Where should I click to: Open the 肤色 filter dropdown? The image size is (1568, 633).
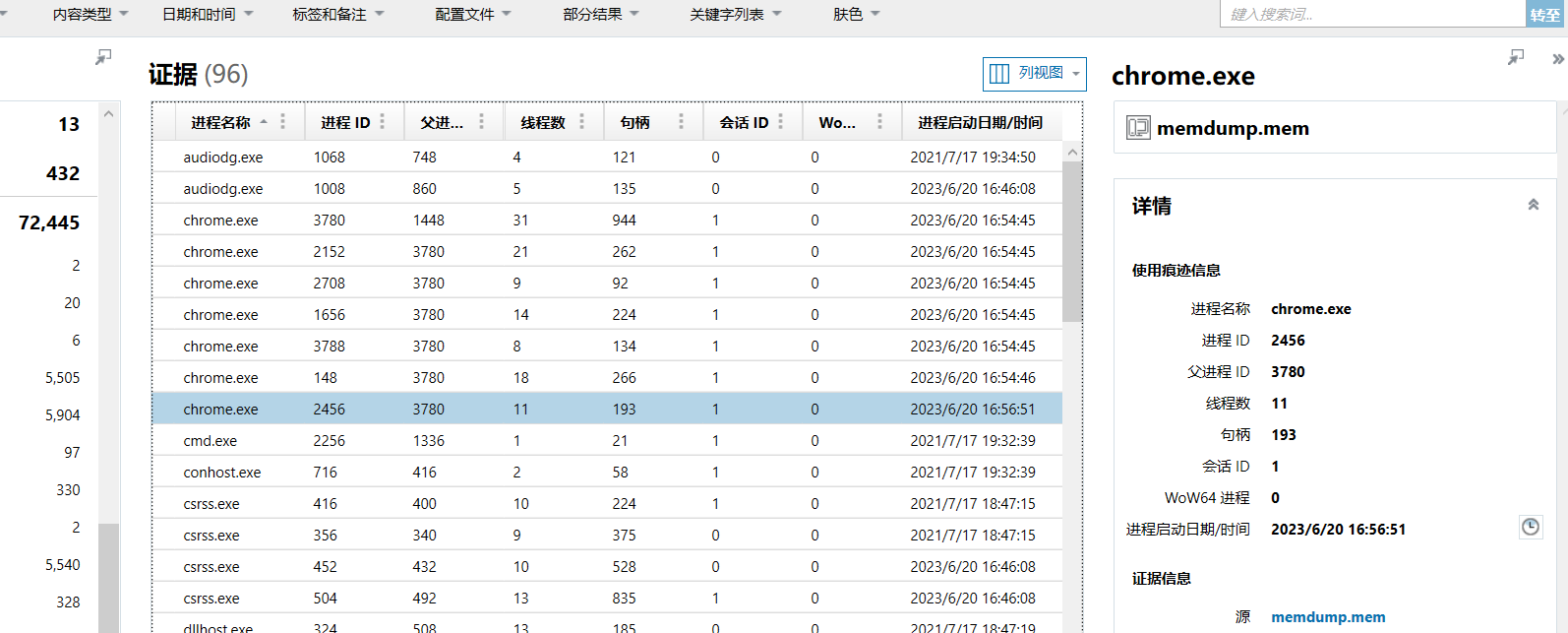click(x=856, y=14)
